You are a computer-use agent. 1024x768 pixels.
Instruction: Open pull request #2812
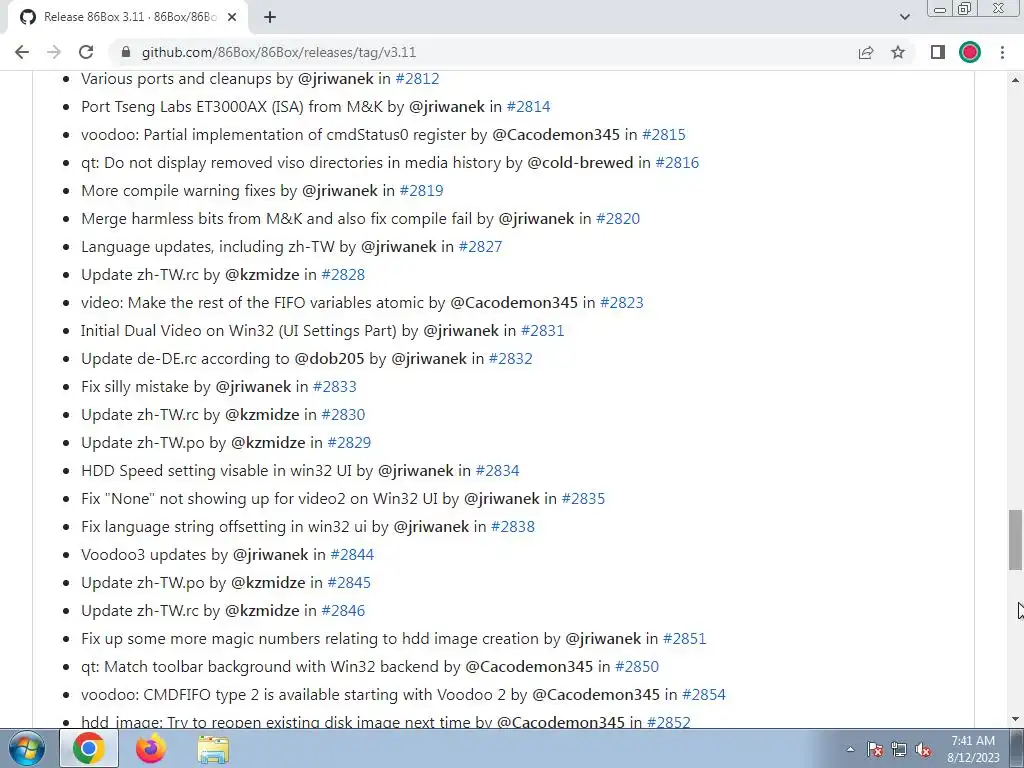tap(417, 78)
